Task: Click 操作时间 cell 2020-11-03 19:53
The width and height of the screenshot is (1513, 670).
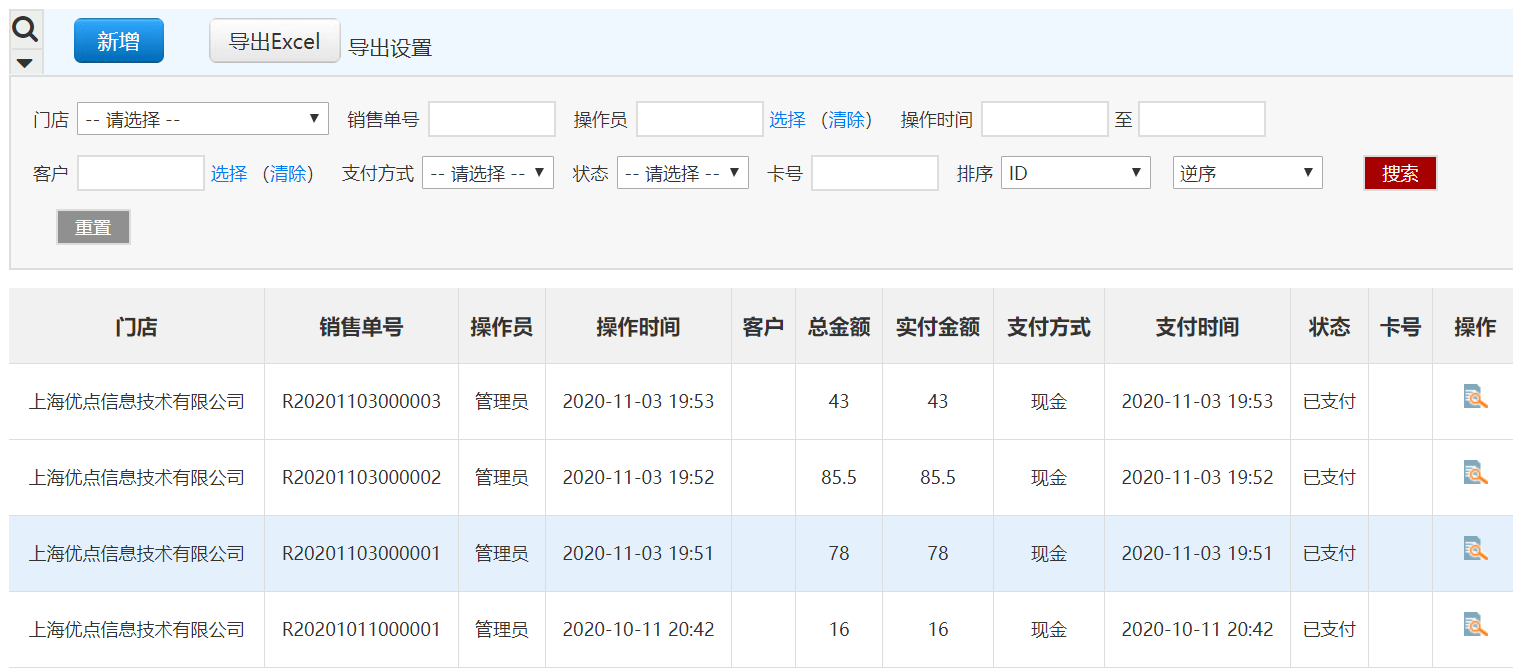Action: [638, 401]
